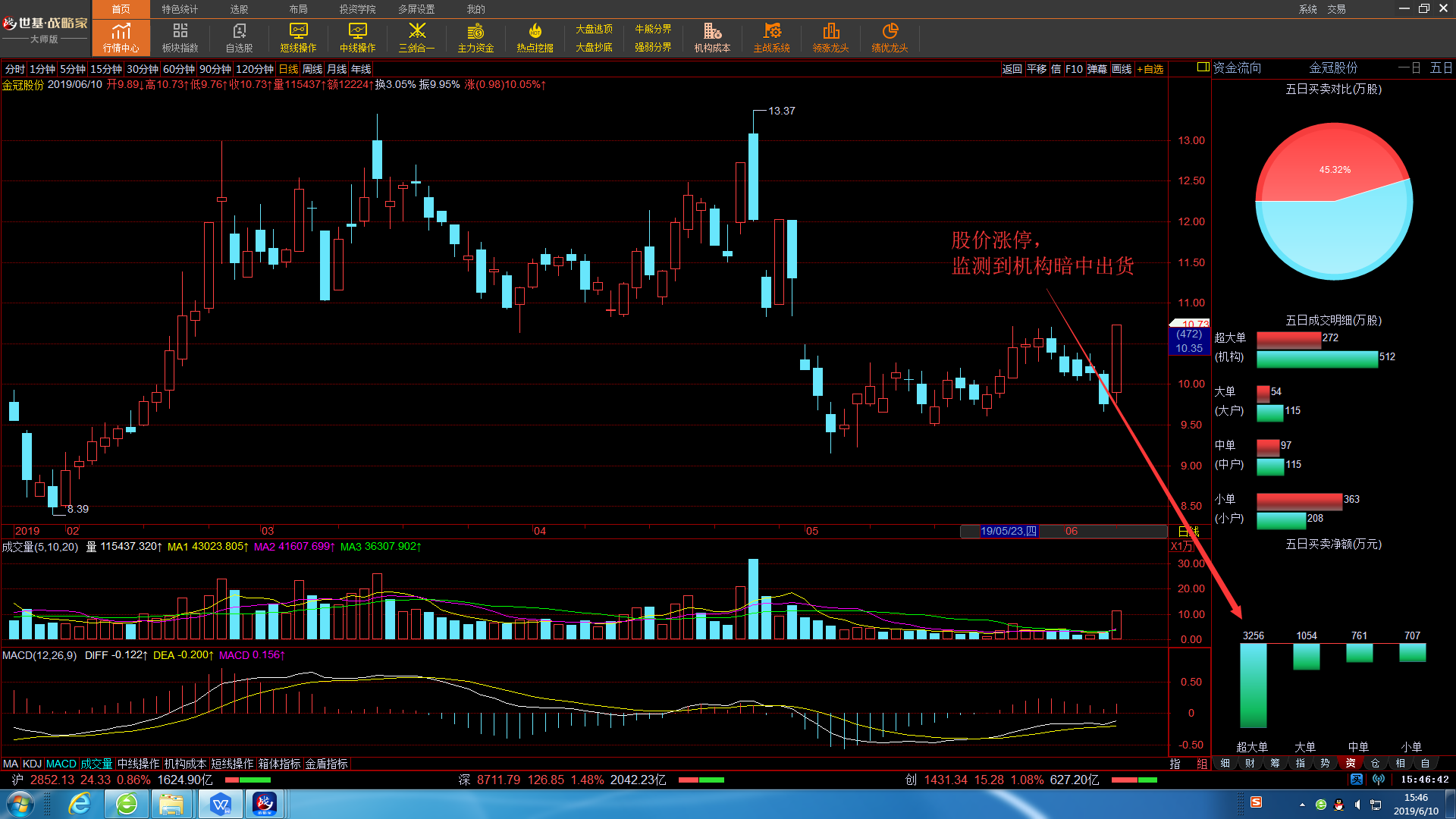Click QQ penguin tray icon
This screenshot has width=1456, height=819.
pos(1339,805)
